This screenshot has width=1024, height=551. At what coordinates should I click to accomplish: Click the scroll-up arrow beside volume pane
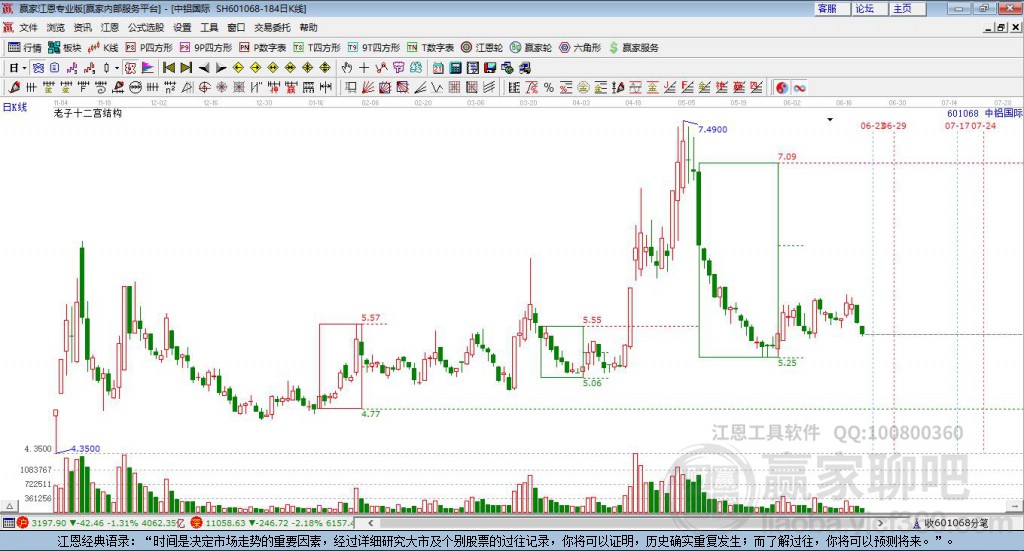(10, 506)
